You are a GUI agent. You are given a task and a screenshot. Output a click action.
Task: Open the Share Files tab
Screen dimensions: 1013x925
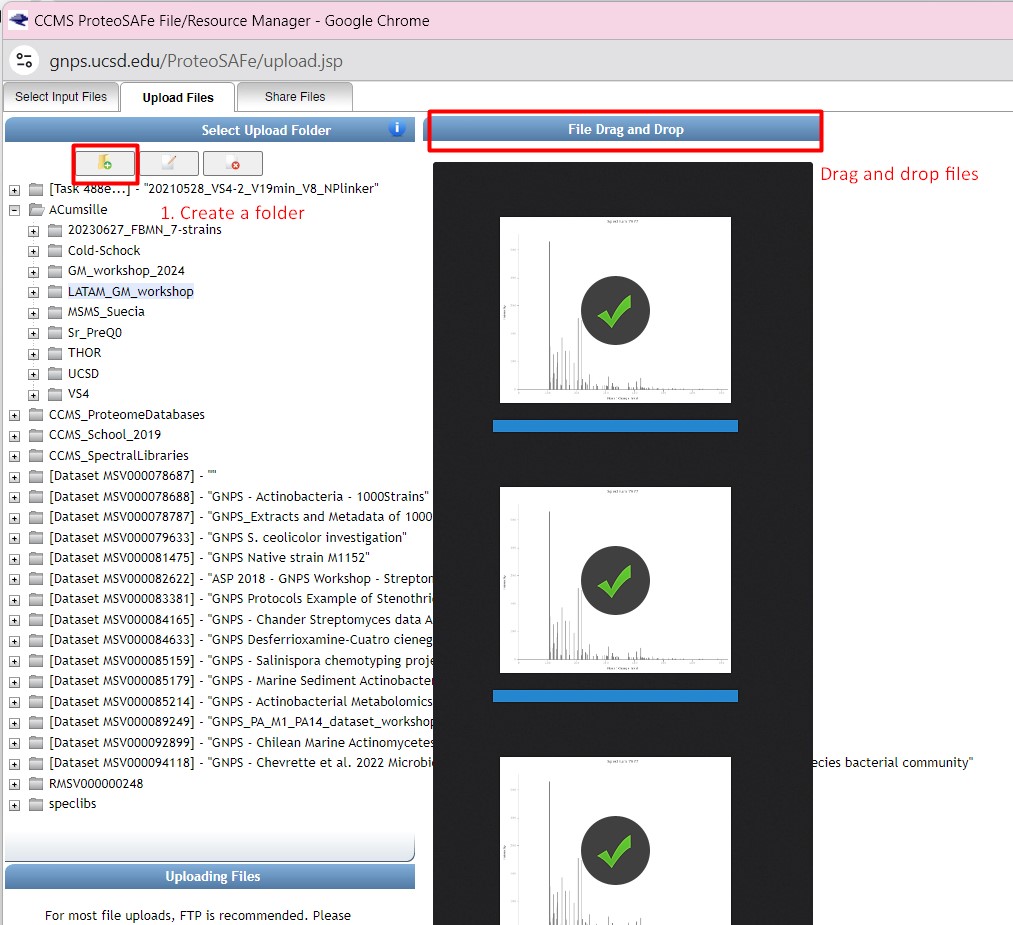click(x=295, y=97)
